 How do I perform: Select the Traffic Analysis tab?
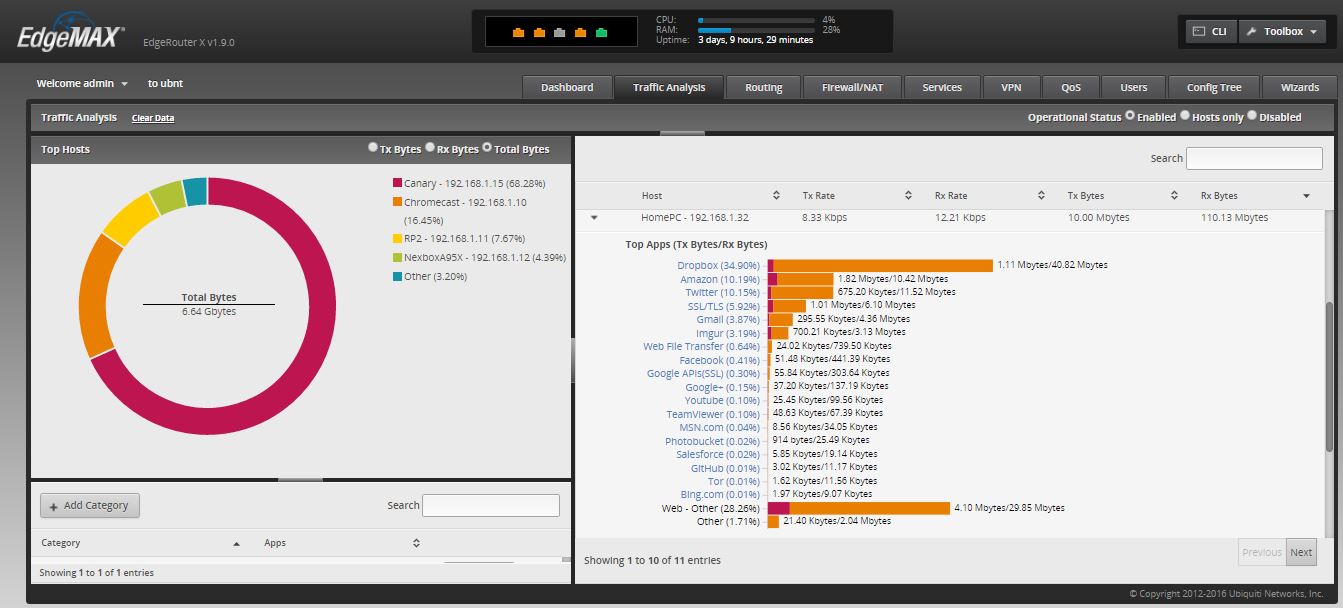click(669, 88)
